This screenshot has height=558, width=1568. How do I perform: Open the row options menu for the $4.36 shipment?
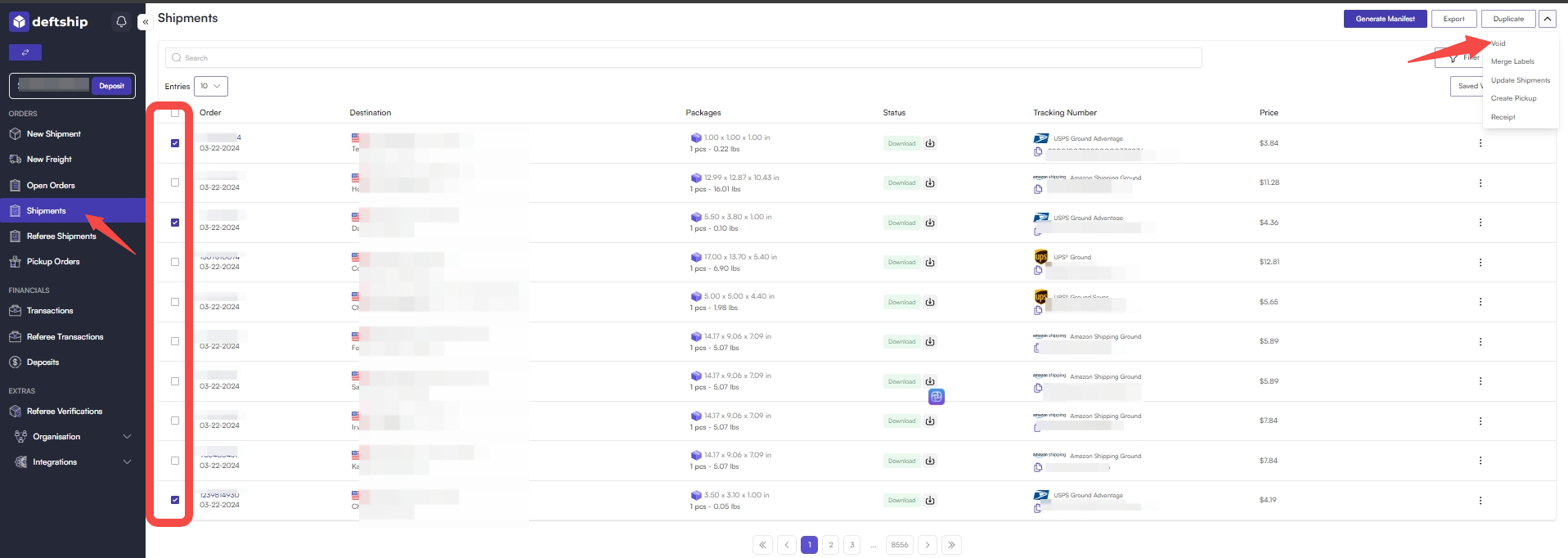[1480, 223]
